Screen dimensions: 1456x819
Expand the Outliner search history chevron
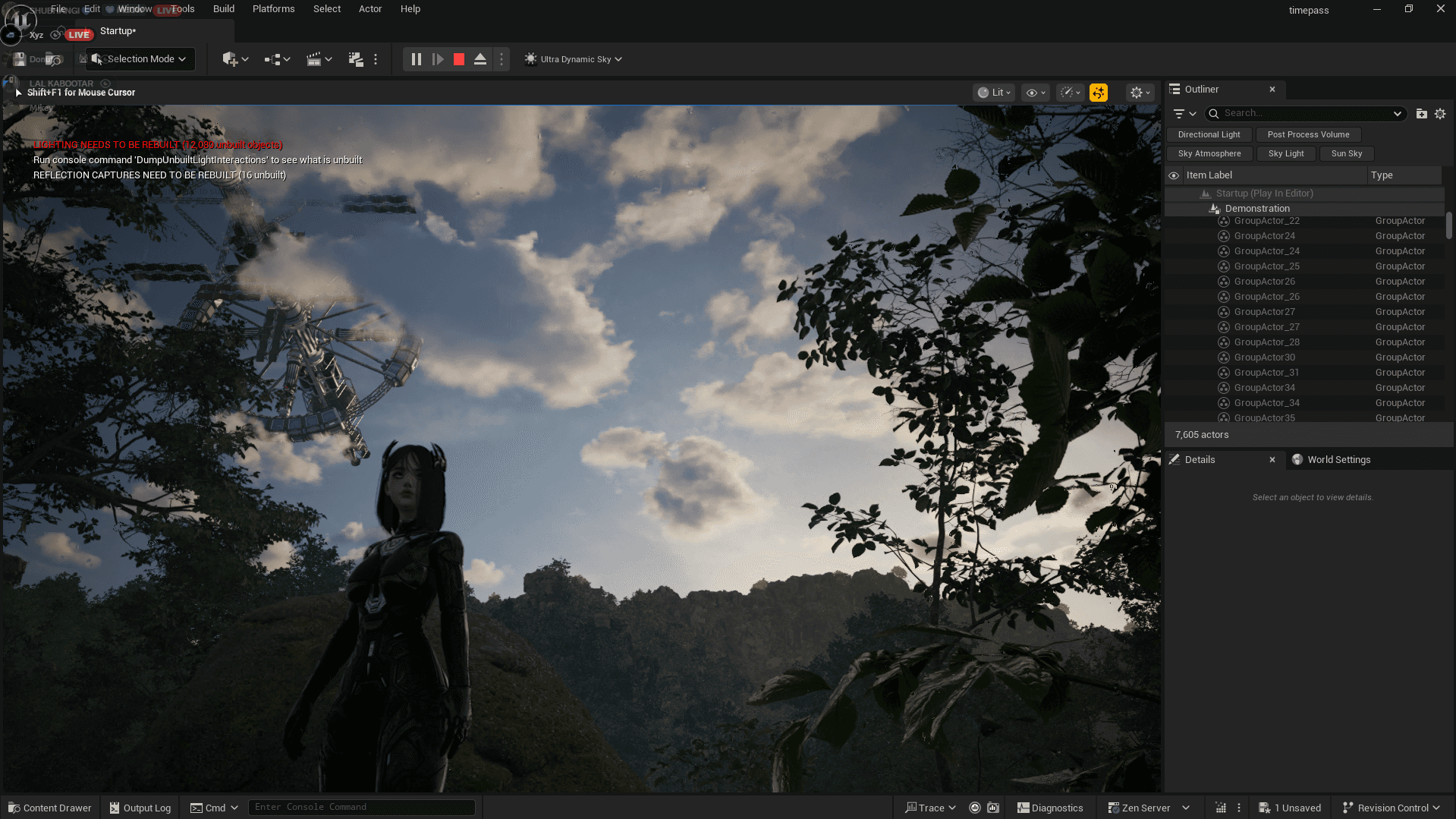tap(1398, 114)
